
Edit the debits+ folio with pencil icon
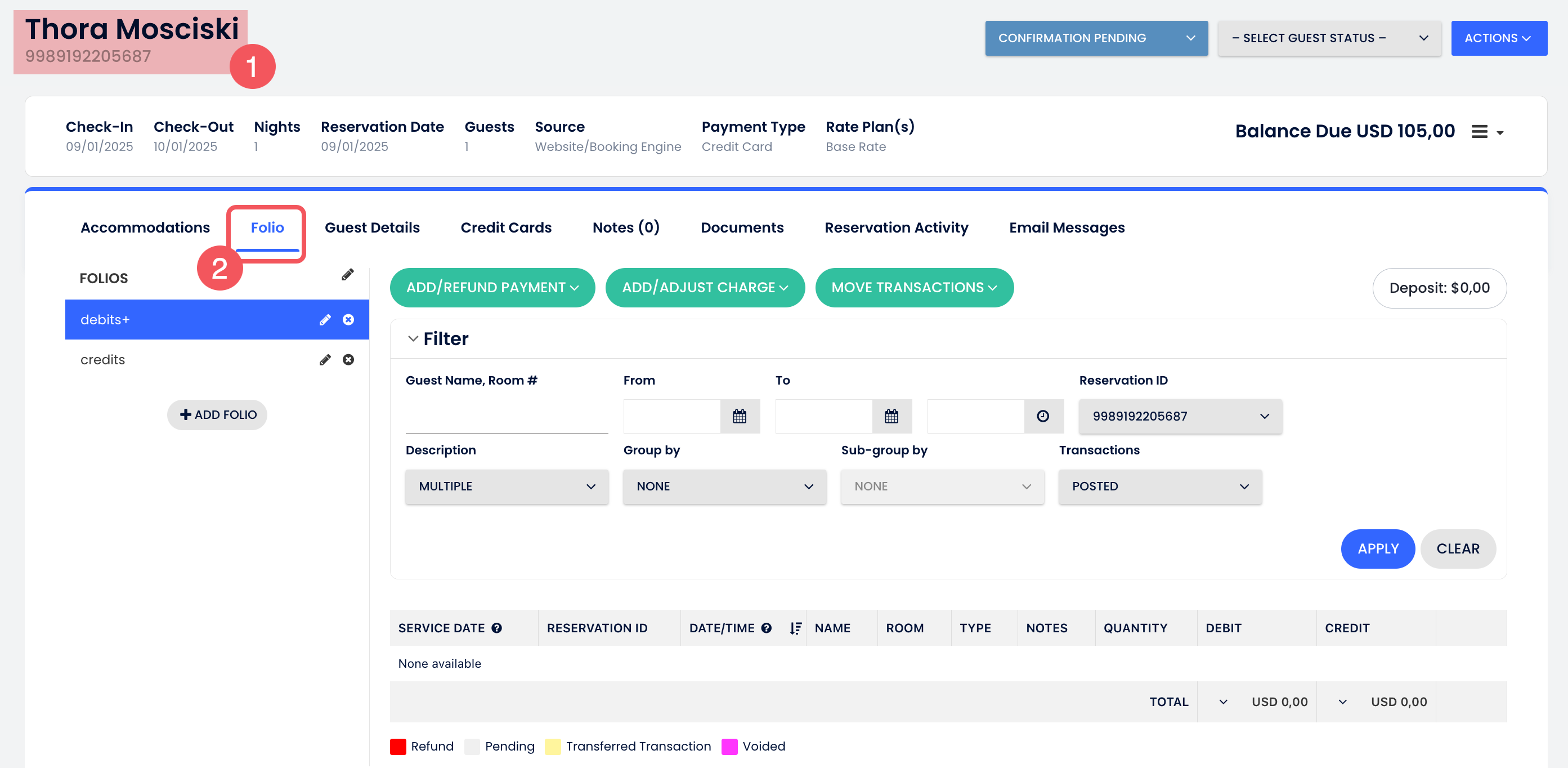tap(325, 320)
